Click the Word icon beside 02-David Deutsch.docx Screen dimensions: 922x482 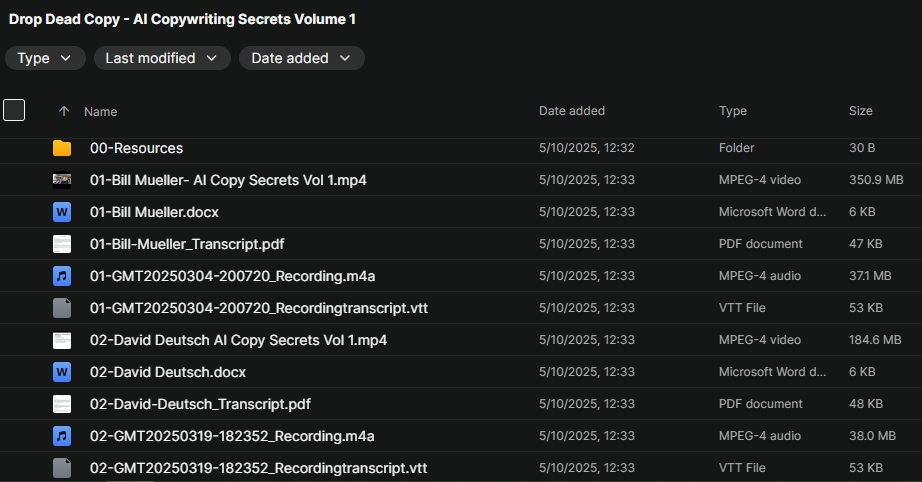pos(62,372)
